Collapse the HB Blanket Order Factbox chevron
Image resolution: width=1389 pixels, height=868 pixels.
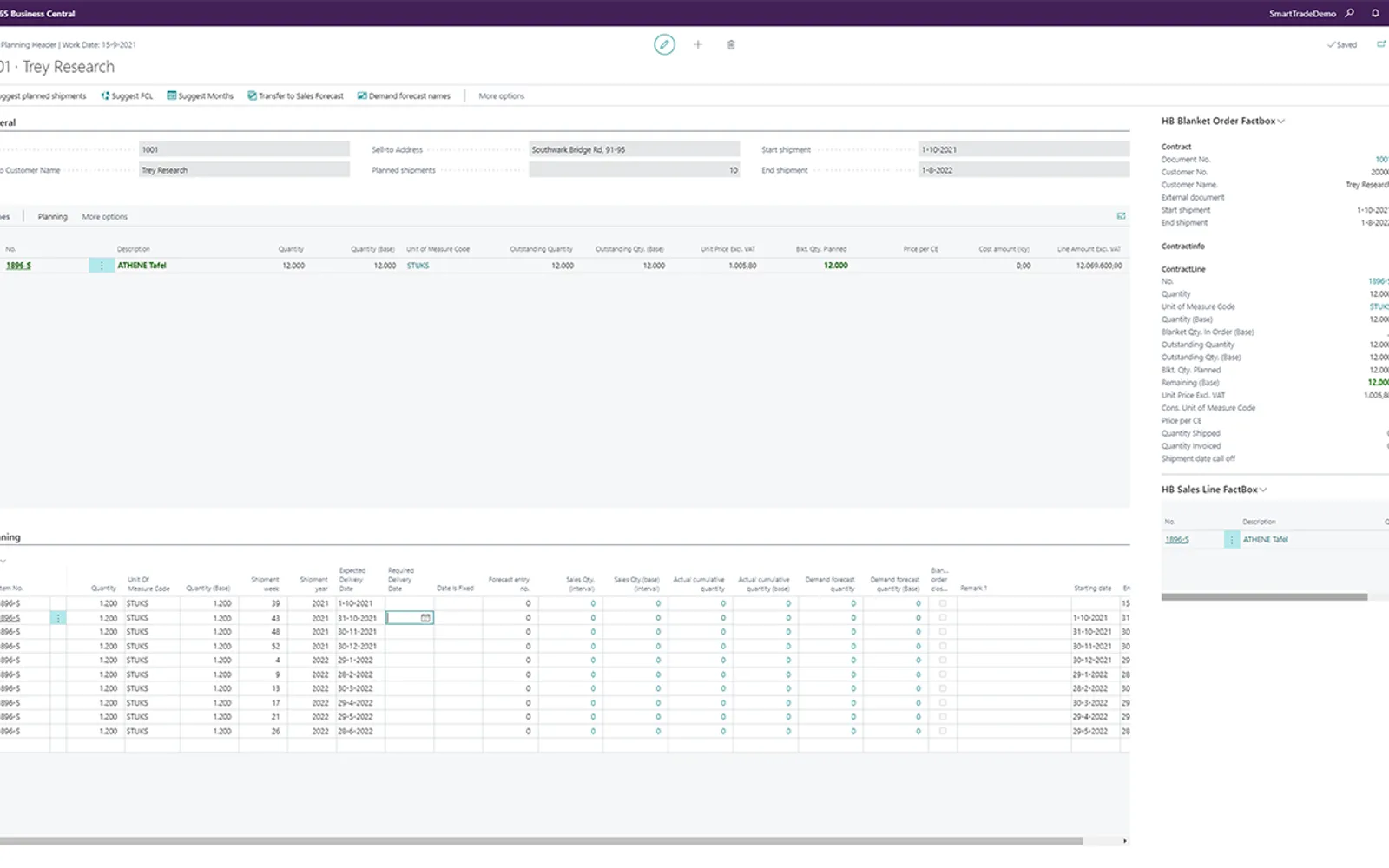tap(1280, 122)
